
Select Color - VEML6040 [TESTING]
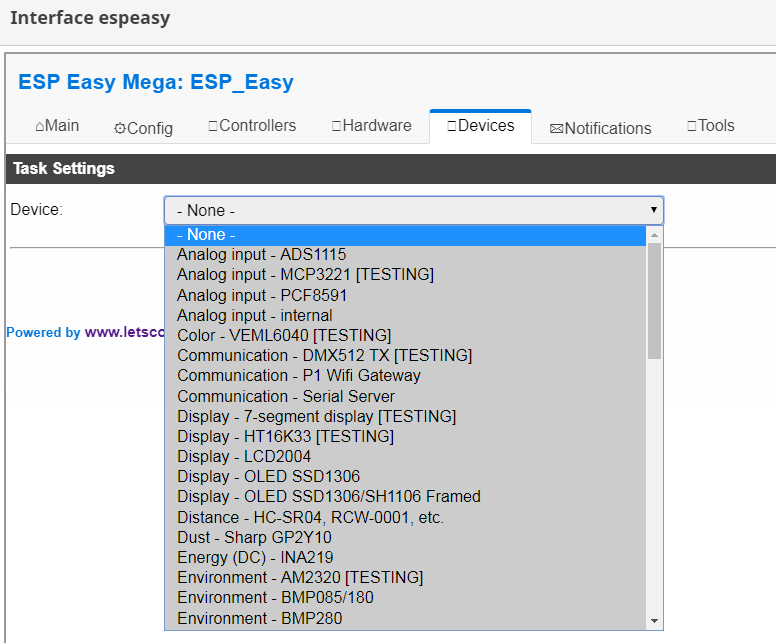405,336
